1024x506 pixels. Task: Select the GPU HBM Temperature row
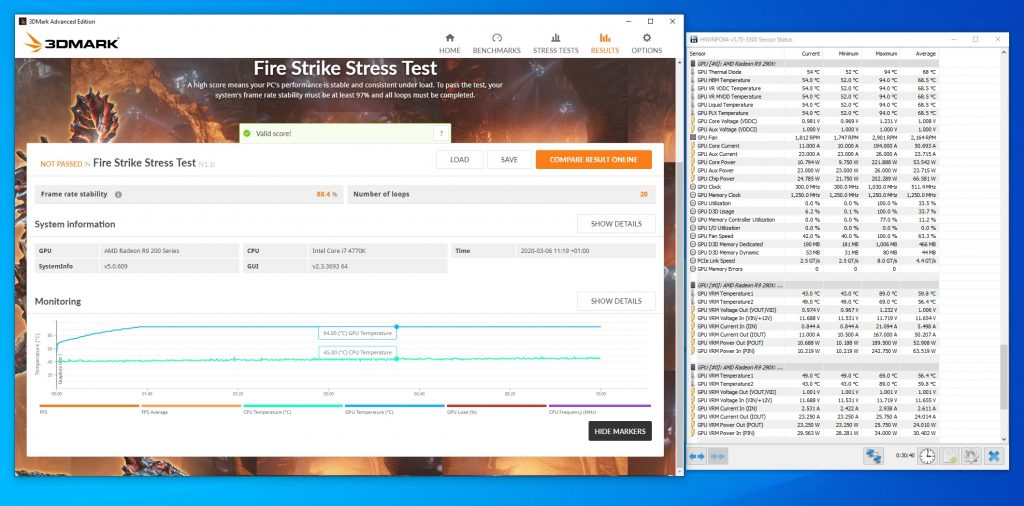(814, 80)
